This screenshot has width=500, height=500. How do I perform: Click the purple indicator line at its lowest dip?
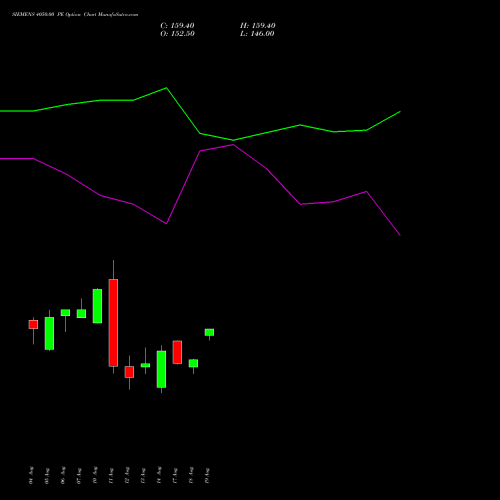click(400, 235)
